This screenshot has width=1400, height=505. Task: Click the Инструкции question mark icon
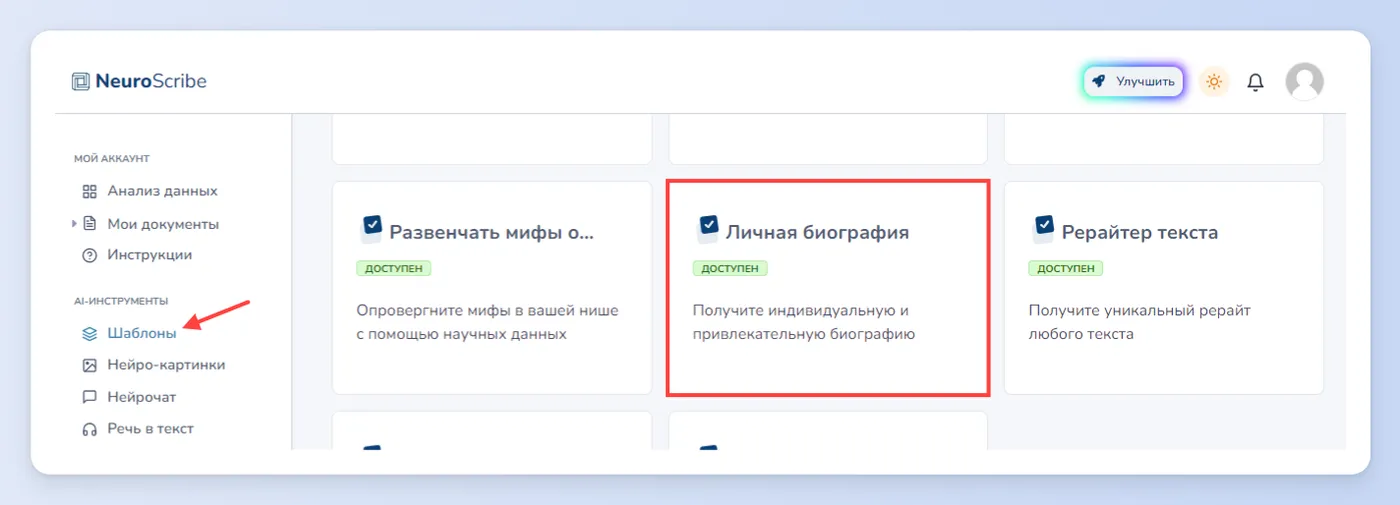(x=89, y=255)
